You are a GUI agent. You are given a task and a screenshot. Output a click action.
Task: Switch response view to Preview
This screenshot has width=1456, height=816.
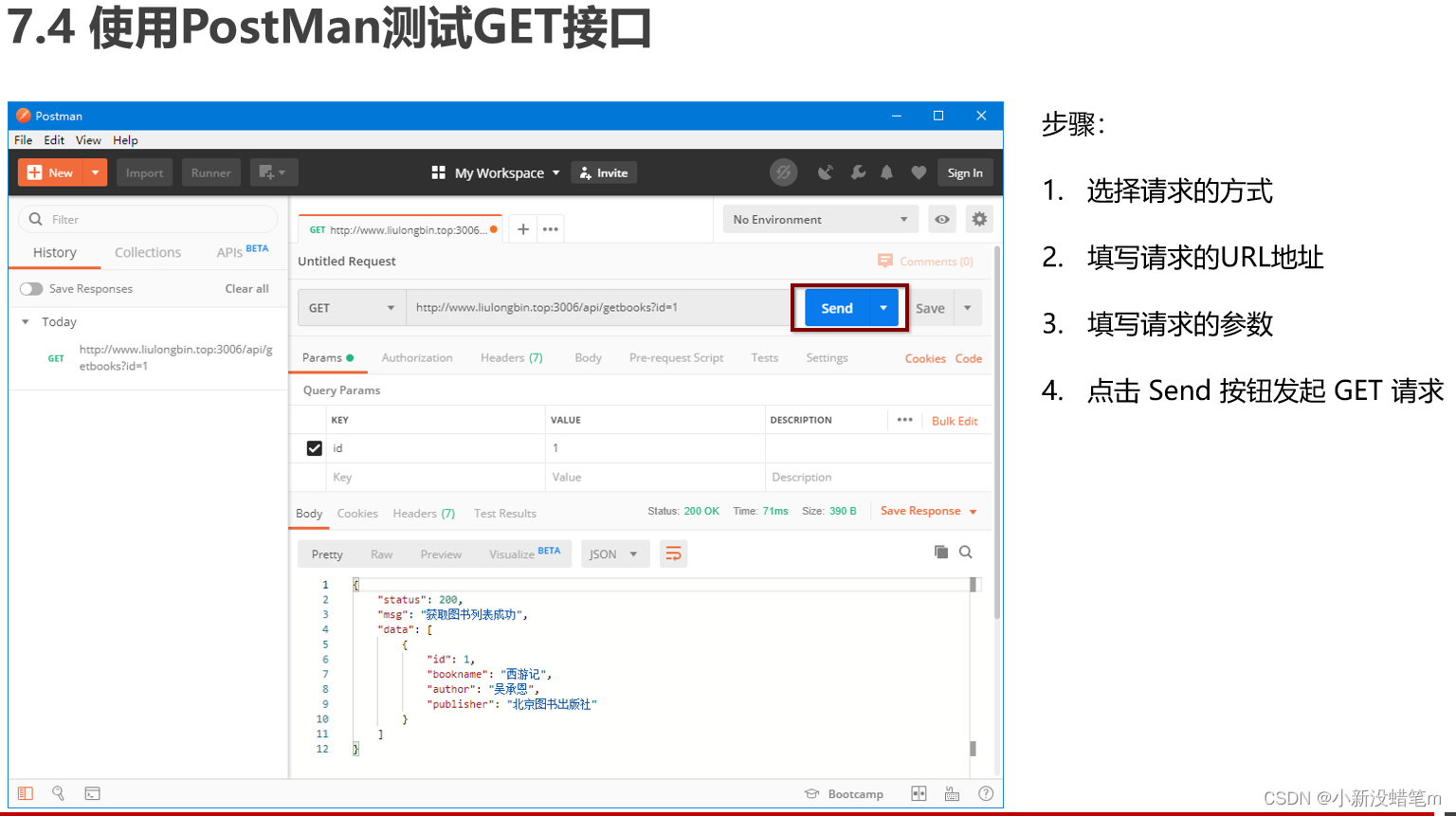coord(441,554)
